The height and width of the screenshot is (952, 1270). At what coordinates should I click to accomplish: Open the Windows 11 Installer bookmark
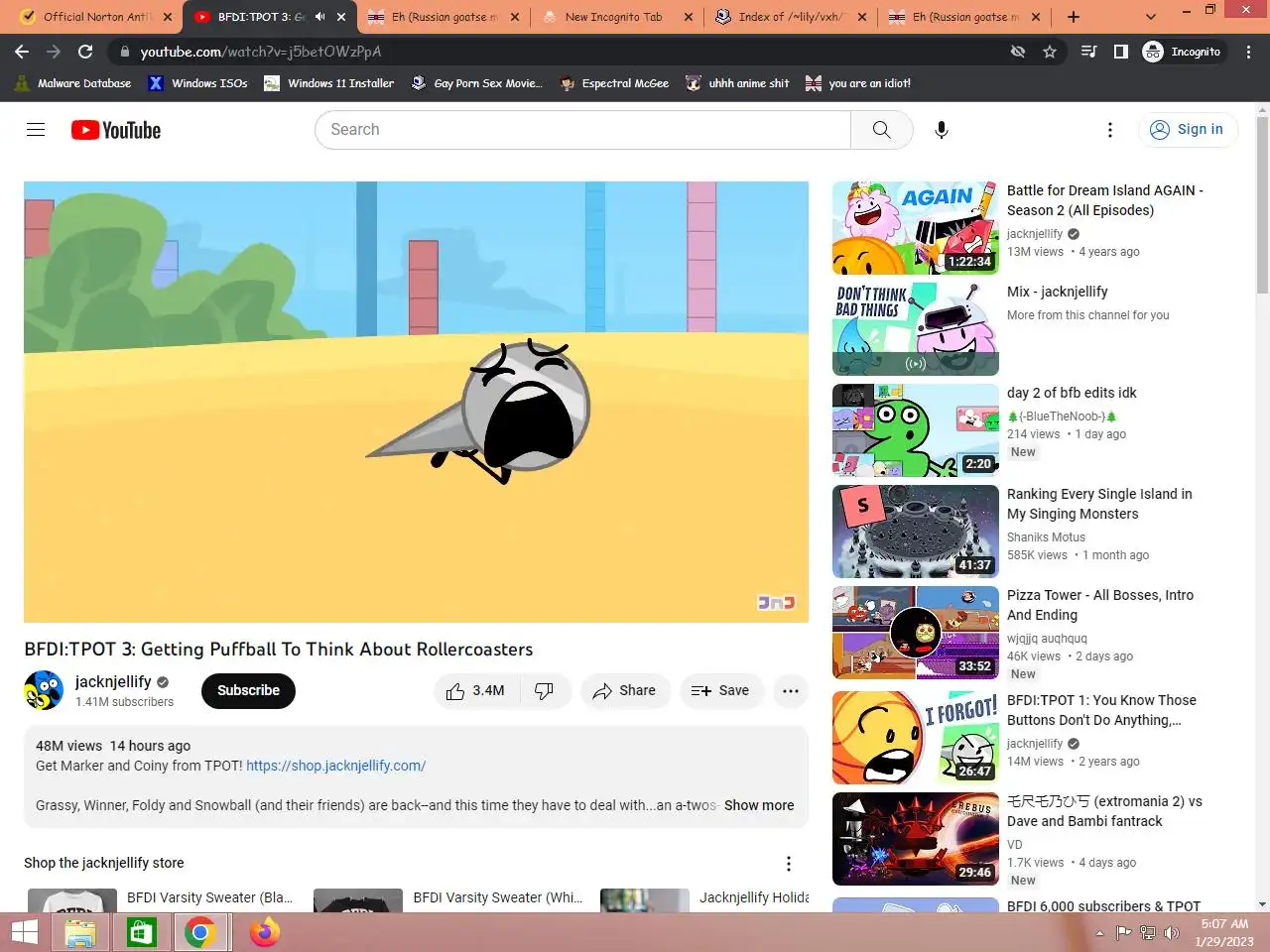[x=328, y=83]
